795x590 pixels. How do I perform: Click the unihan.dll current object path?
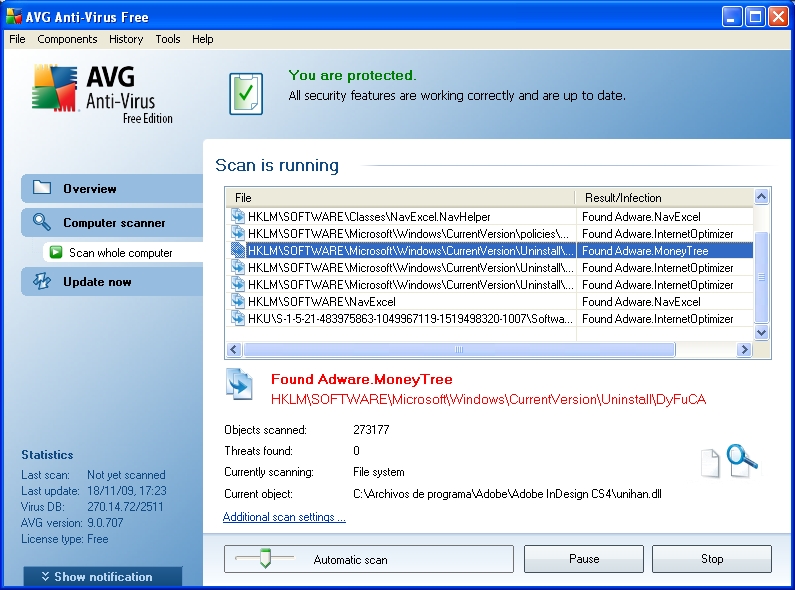507,494
